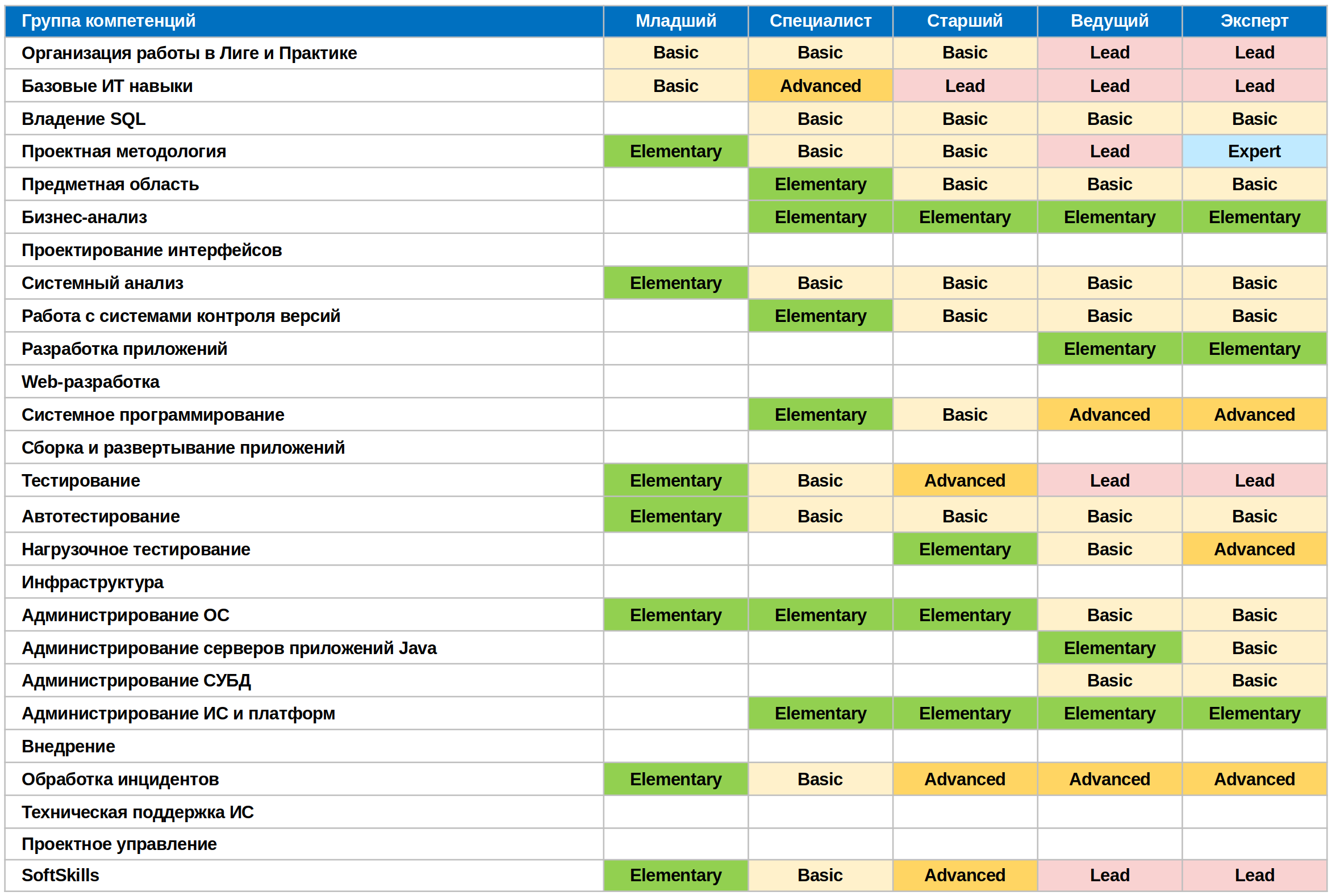This screenshot has height=896, width=1332.
Task: Select the "Инфраструктура" row label
Action: 92,582
